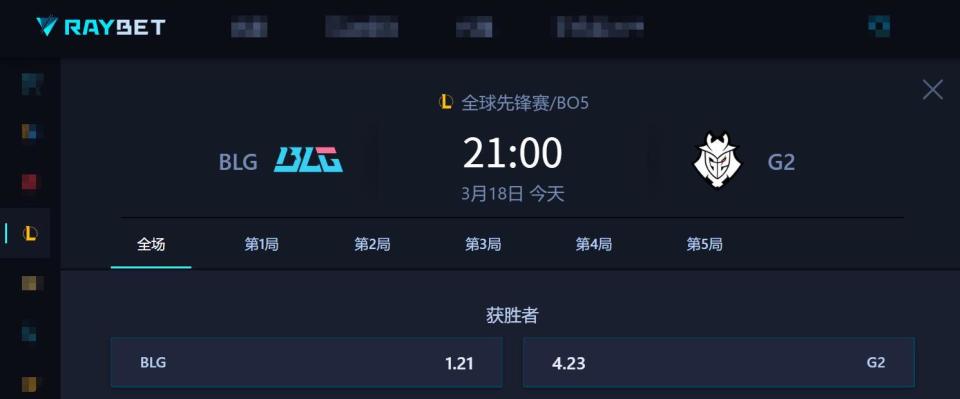Image resolution: width=960 pixels, height=399 pixels.
Task: Click the first blurred top navigation item
Action: 249,27
